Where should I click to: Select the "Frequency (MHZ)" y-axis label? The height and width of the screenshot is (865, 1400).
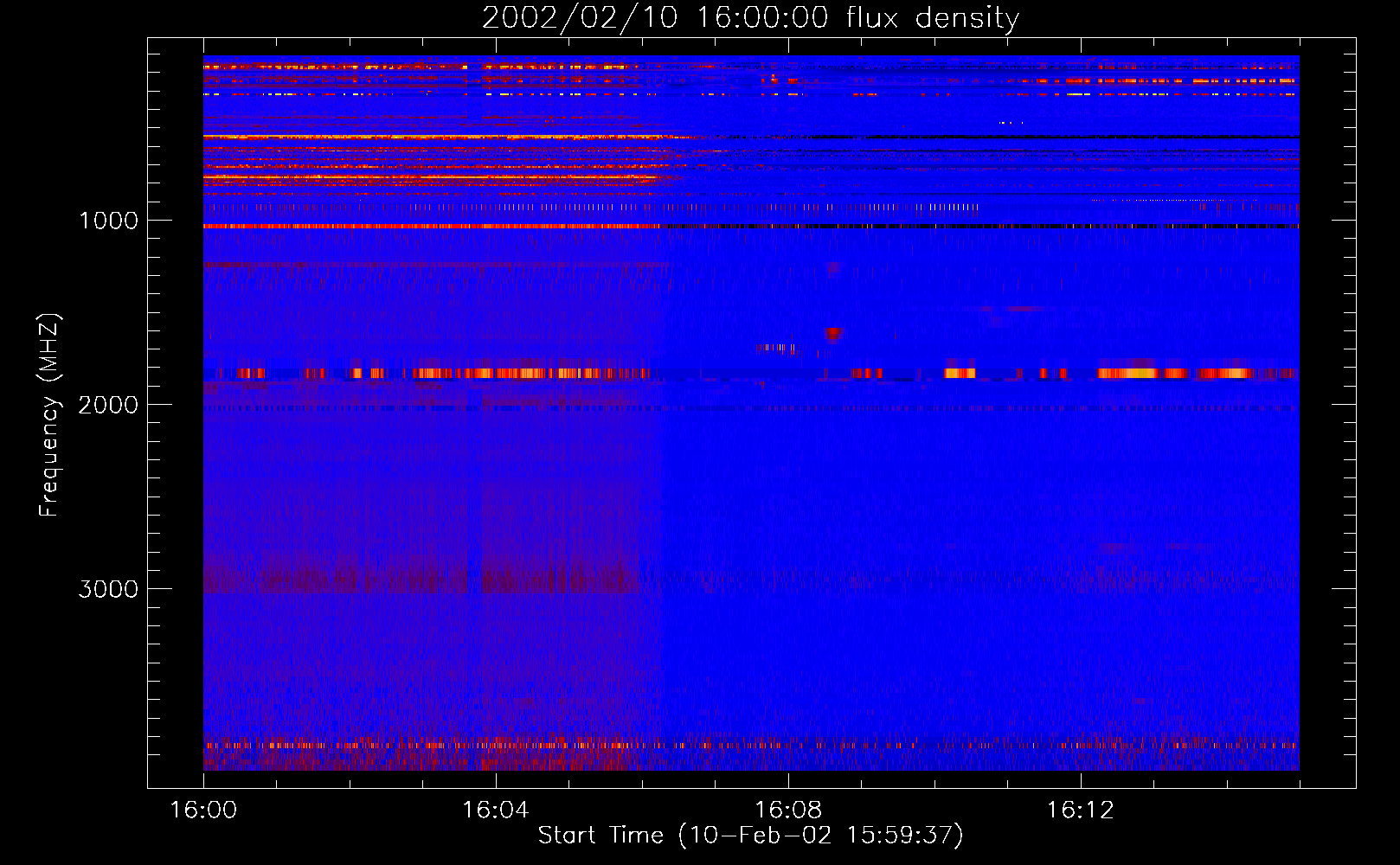pos(49,415)
